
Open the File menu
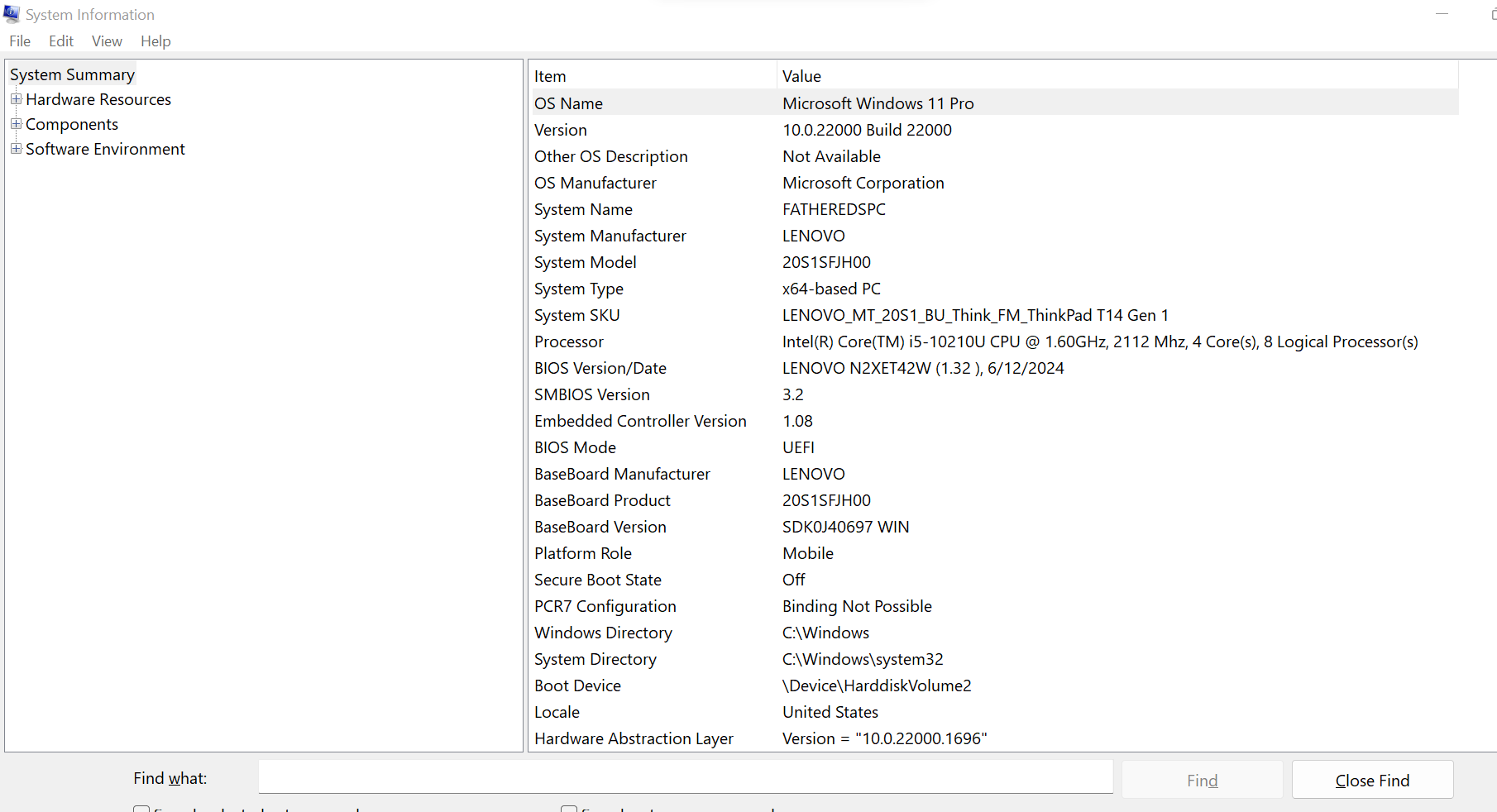pos(20,41)
